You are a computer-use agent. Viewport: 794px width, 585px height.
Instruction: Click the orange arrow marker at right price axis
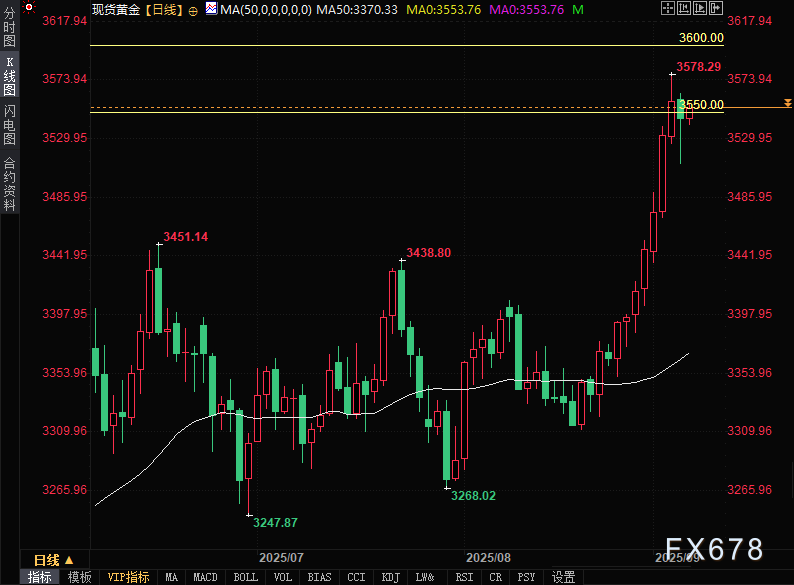pyautogui.click(x=787, y=103)
